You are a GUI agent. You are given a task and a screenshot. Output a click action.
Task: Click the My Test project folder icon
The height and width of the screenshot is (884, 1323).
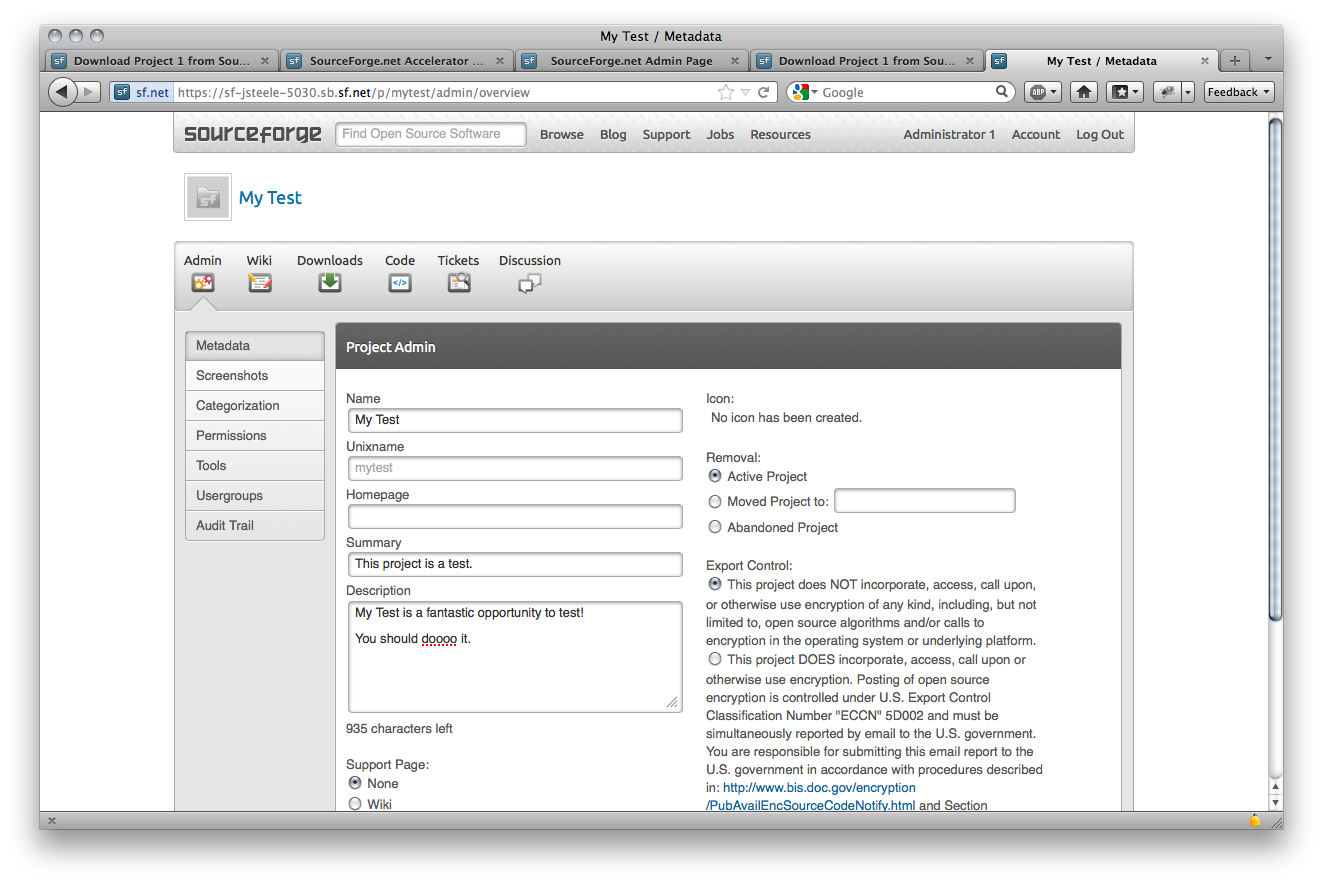(207, 196)
